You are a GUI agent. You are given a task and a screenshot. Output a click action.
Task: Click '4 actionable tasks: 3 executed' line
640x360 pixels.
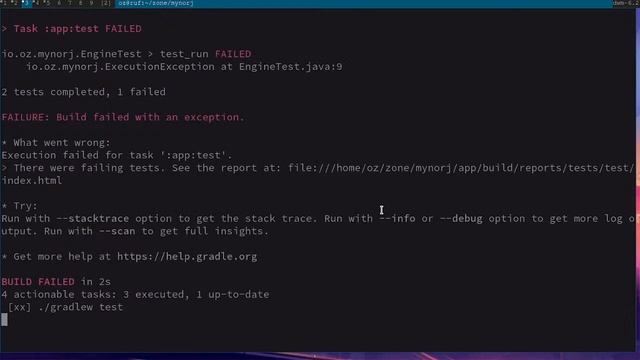click(x=93, y=294)
